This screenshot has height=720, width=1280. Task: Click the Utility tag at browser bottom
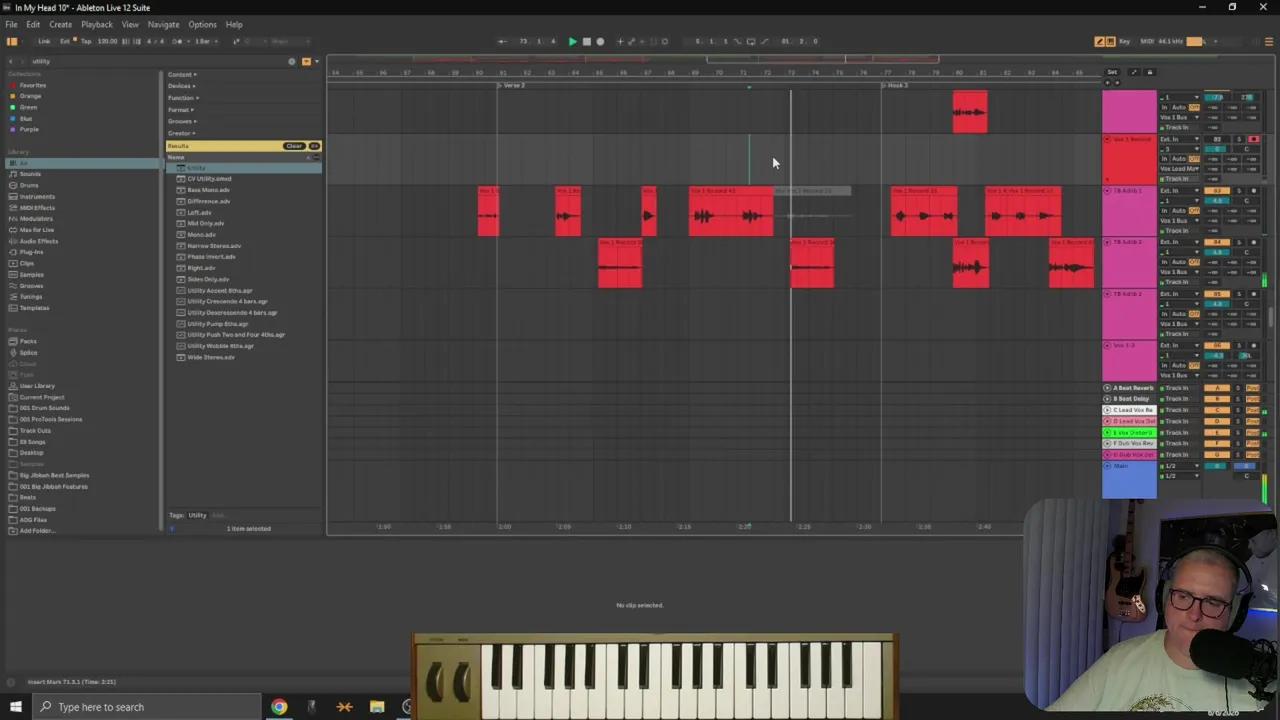pyautogui.click(x=197, y=516)
